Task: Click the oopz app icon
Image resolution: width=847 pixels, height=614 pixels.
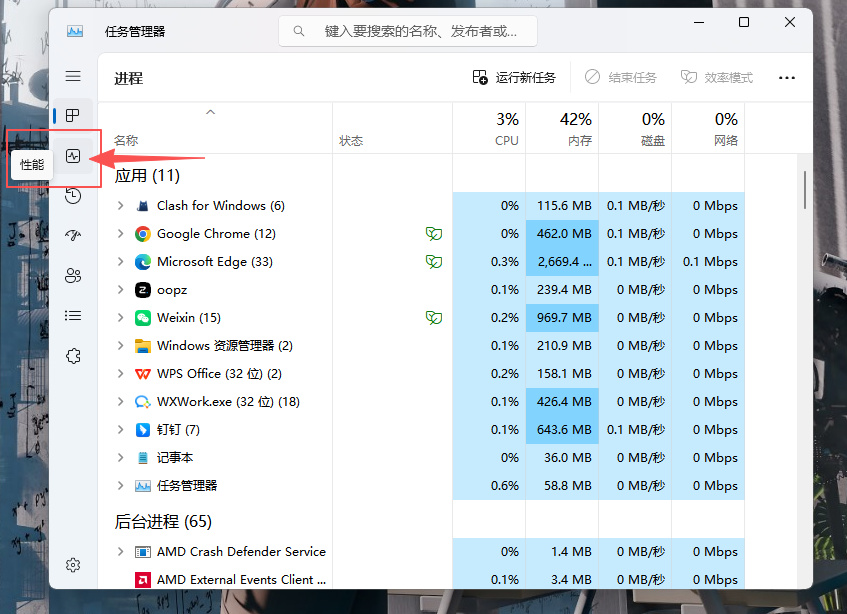Action: [x=143, y=290]
